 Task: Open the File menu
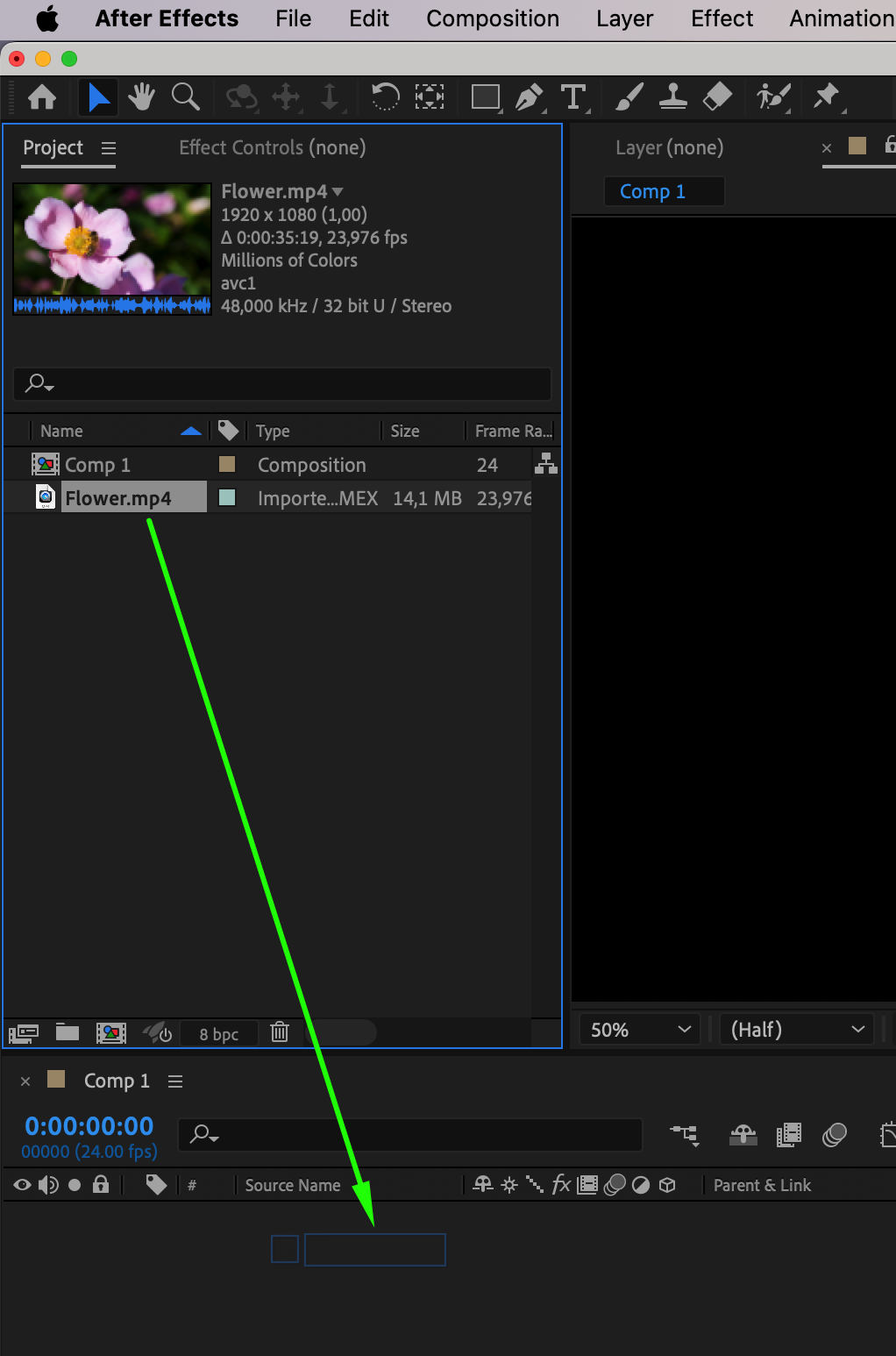click(293, 18)
